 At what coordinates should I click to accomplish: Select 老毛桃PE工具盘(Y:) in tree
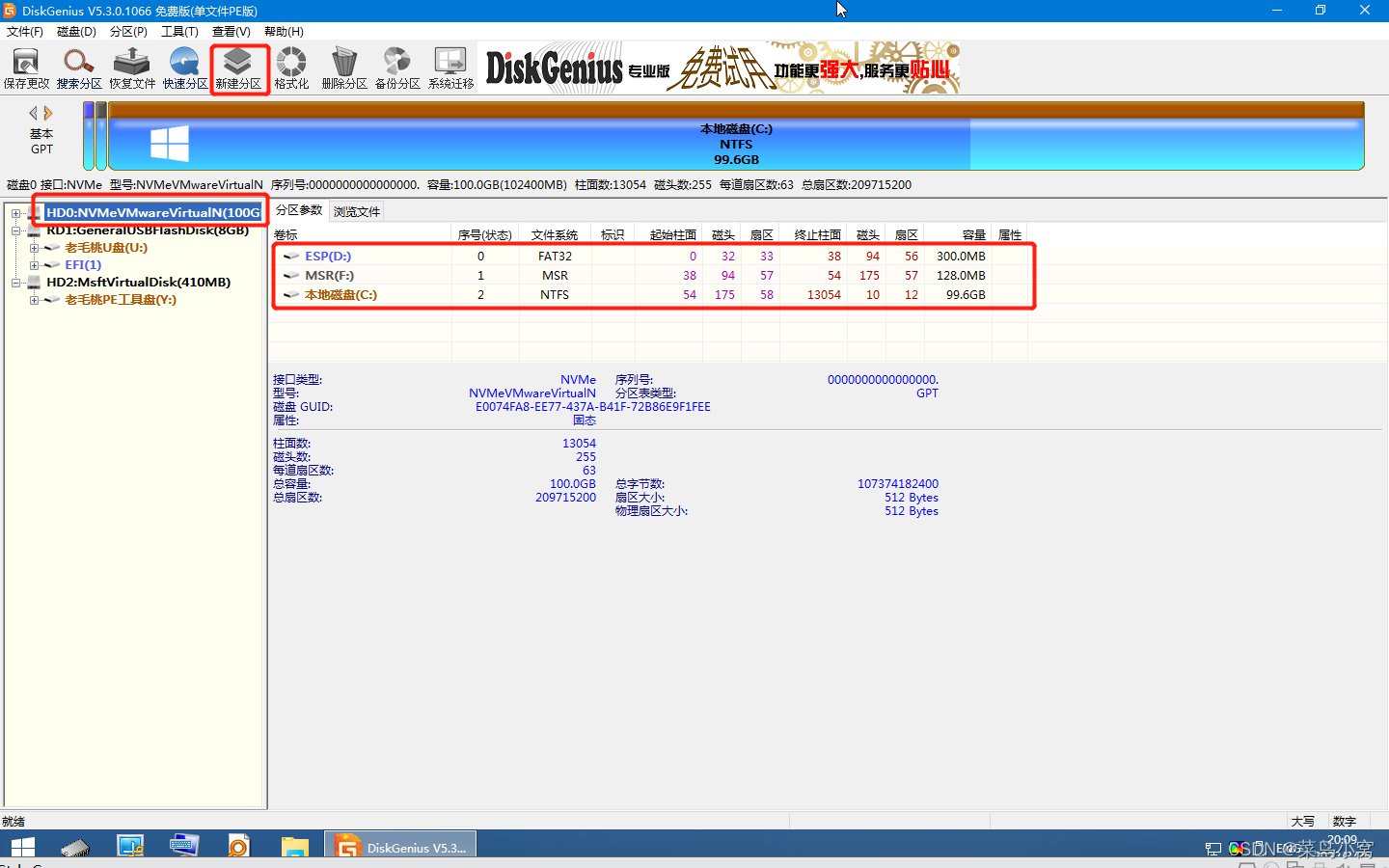[x=121, y=300]
